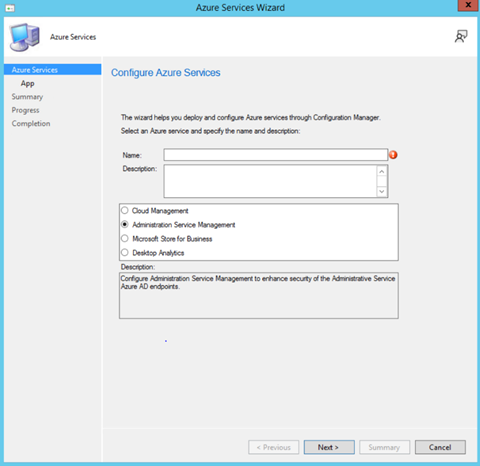The width and height of the screenshot is (480, 466).
Task: Open the Summary step in sidebar
Action: 27,97
